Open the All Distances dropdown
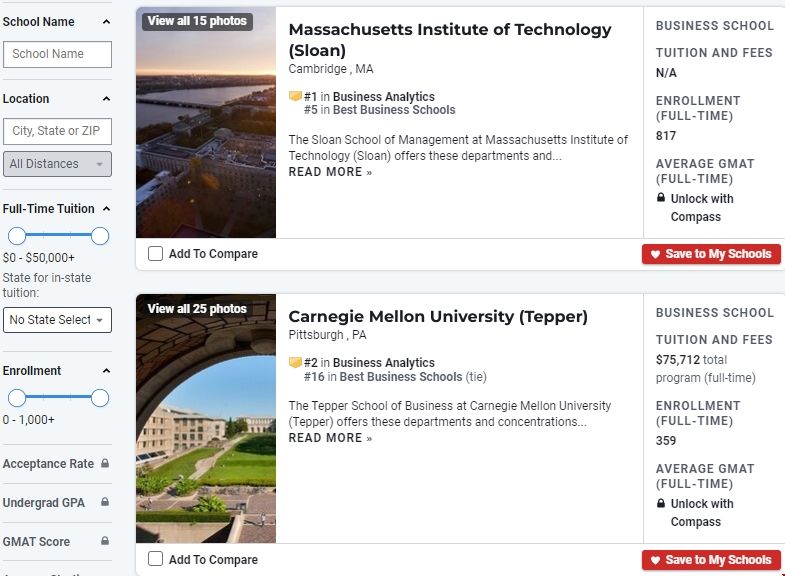The image size is (785, 576). pyautogui.click(x=57, y=164)
